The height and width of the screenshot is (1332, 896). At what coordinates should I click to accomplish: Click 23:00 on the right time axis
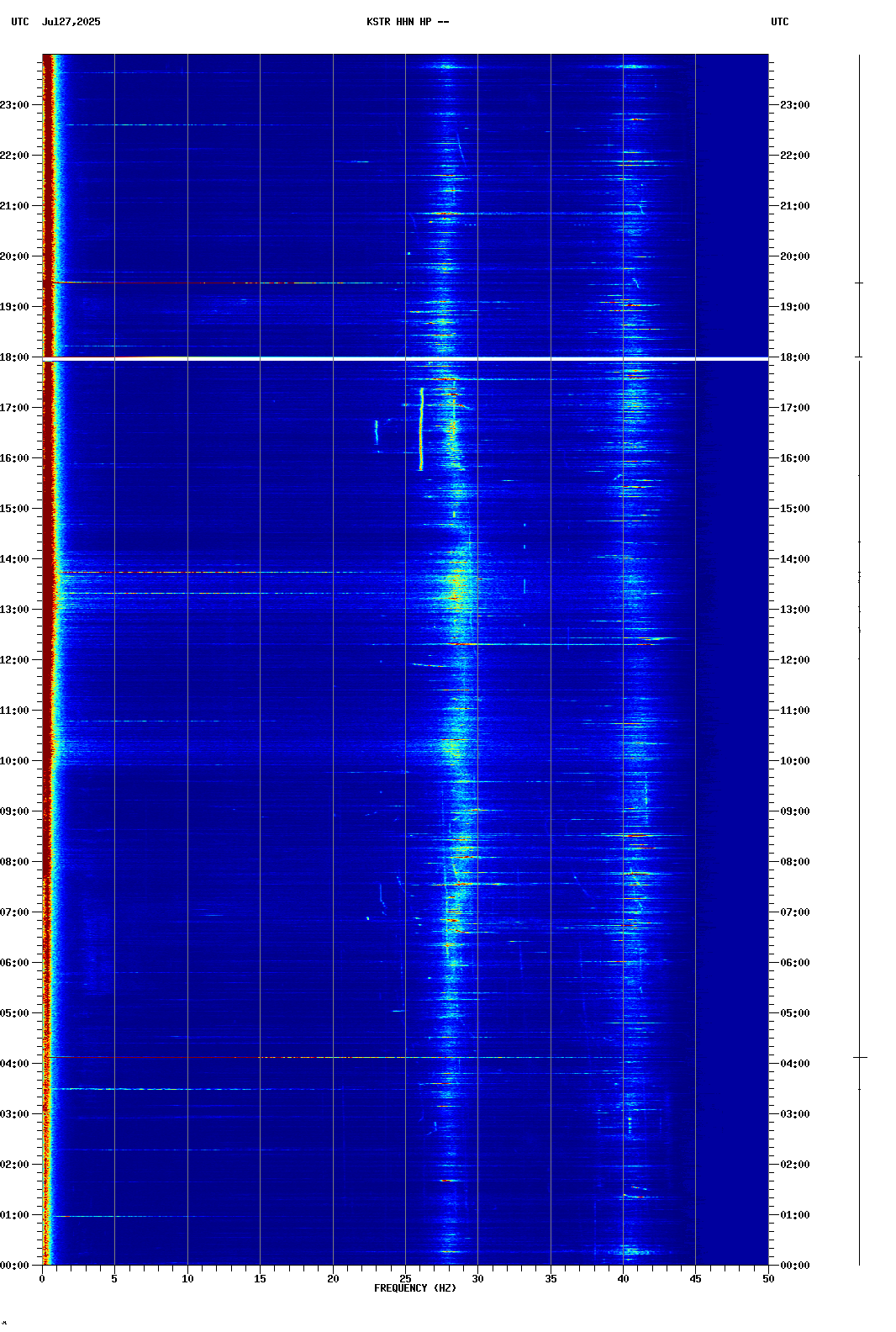pyautogui.click(x=795, y=105)
